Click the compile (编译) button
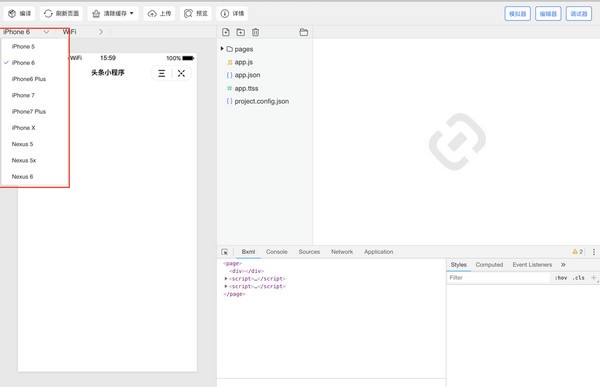 coord(19,13)
